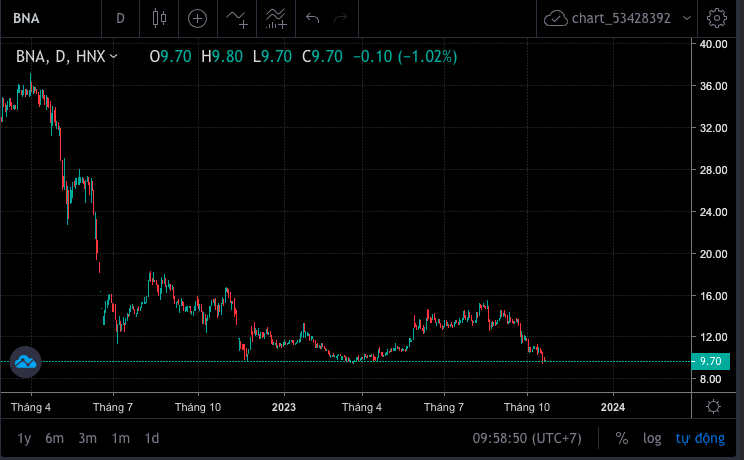Click the close value C9.70
The height and width of the screenshot is (460, 744).
(x=322, y=56)
